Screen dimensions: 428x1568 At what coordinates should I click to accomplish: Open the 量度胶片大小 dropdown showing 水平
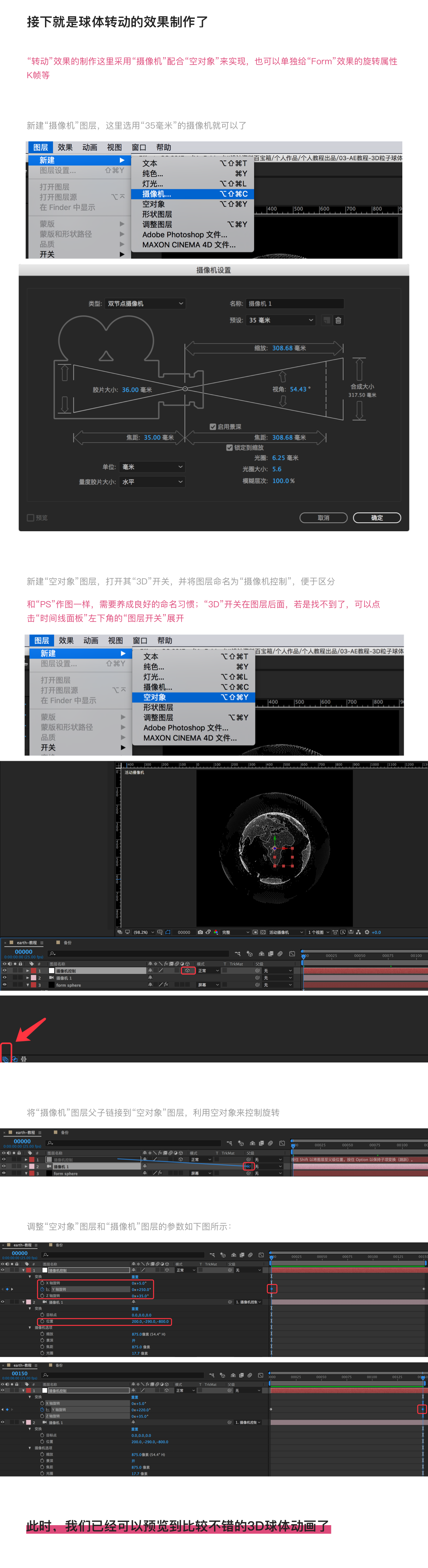point(152,482)
